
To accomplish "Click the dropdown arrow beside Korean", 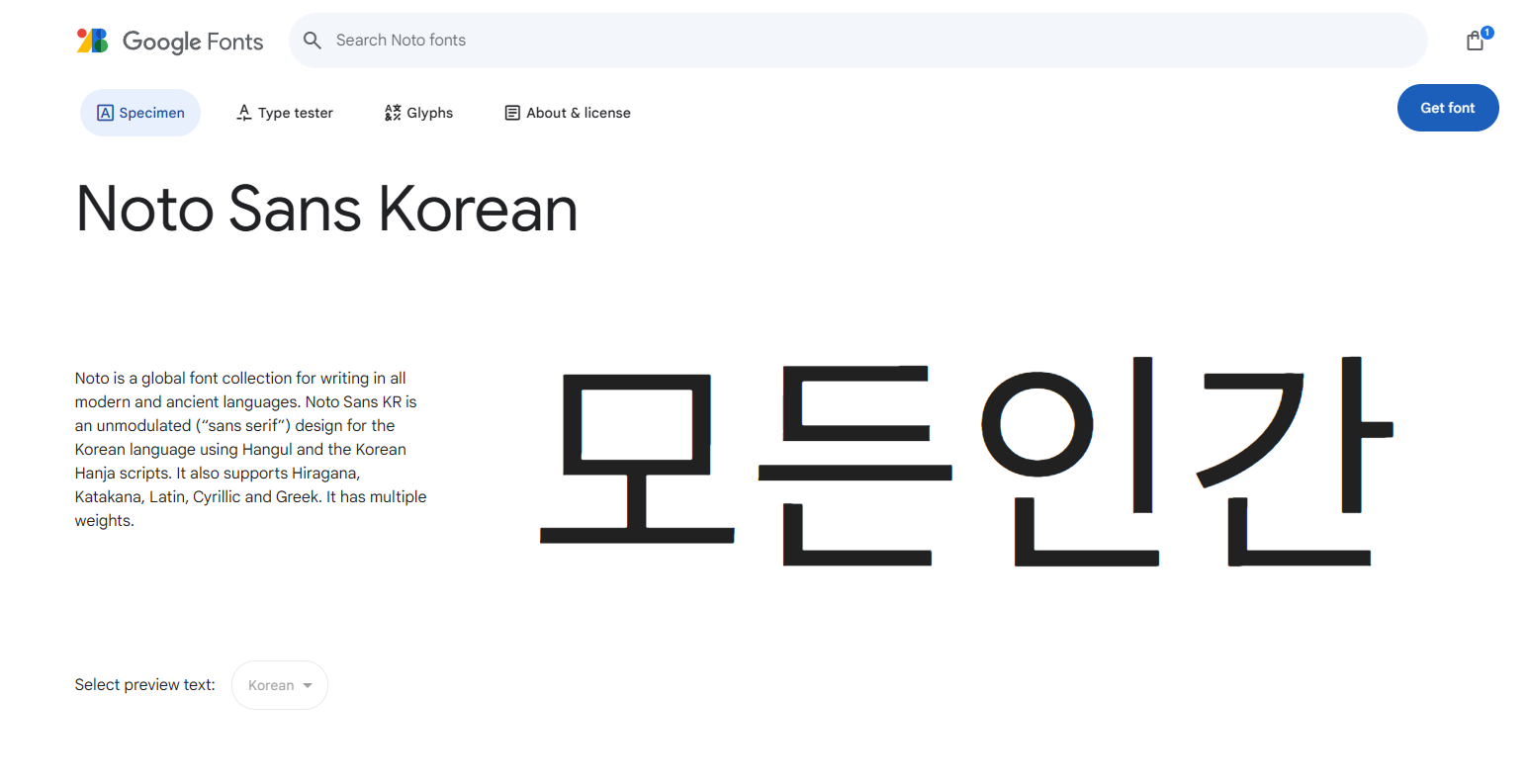I will pyautogui.click(x=308, y=686).
